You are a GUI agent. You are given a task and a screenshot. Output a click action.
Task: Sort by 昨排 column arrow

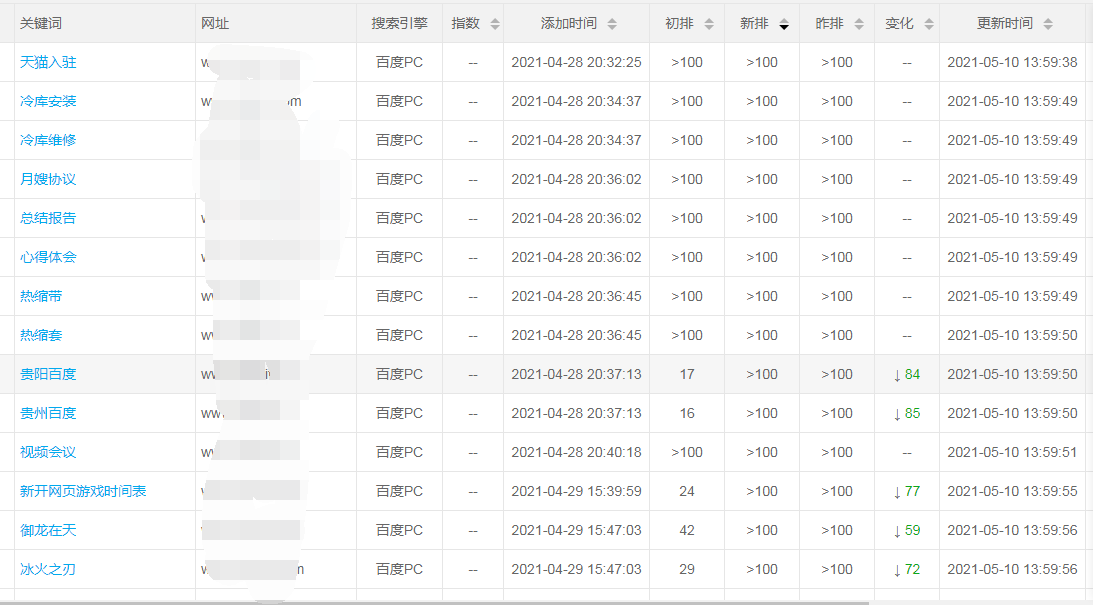859,24
